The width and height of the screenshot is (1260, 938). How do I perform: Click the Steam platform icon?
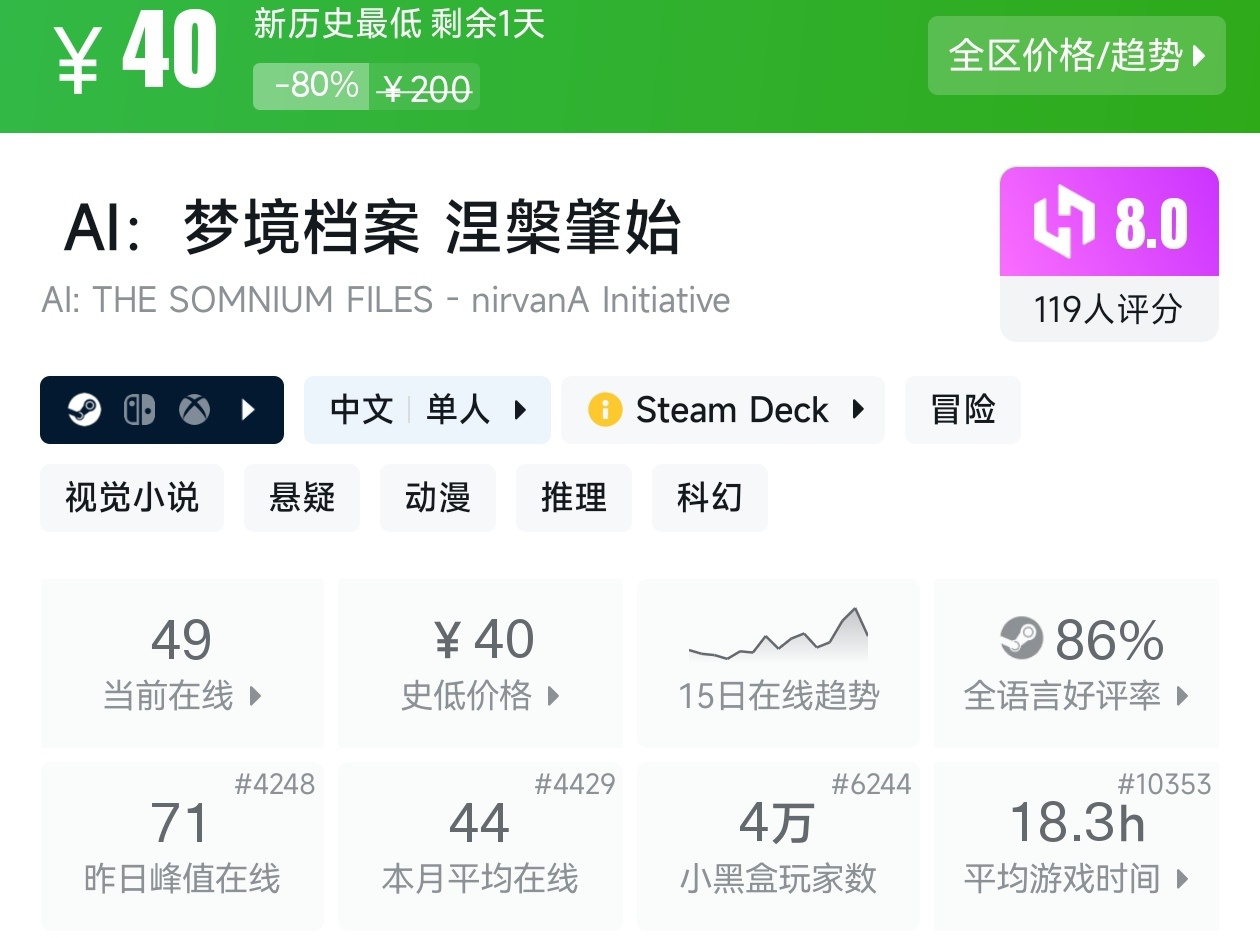click(x=85, y=410)
